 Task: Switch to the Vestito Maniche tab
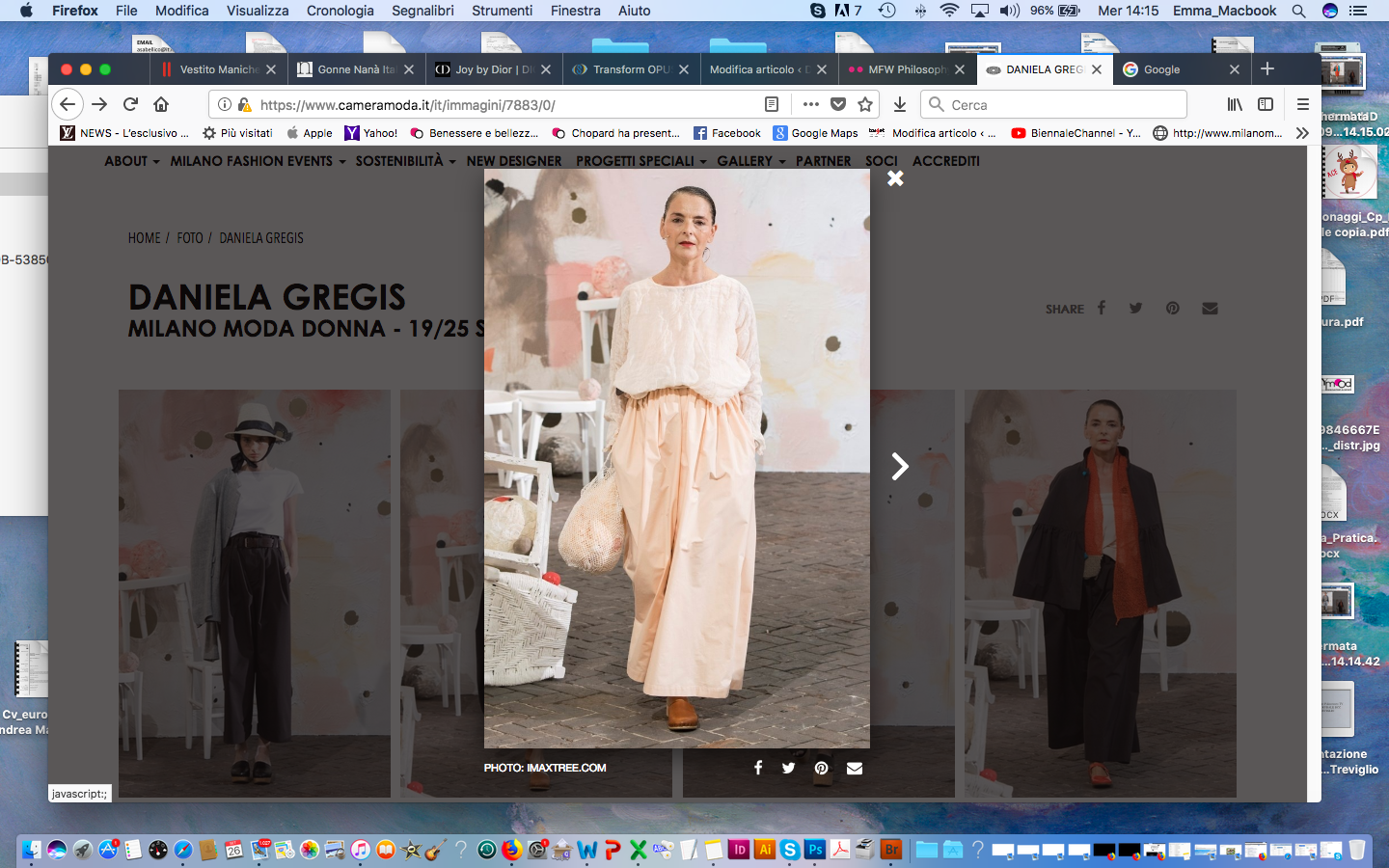click(217, 69)
